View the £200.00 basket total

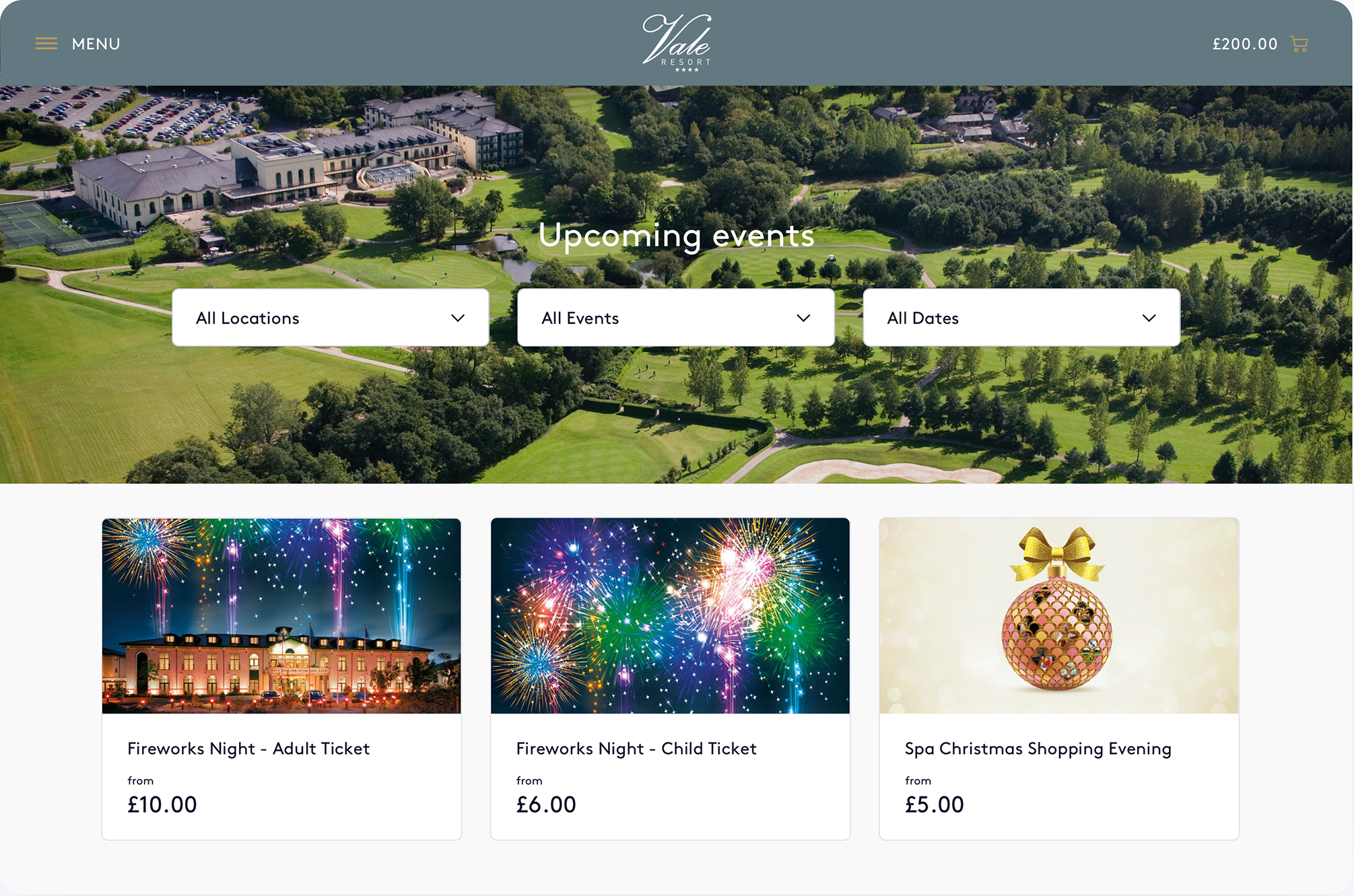click(x=1245, y=44)
